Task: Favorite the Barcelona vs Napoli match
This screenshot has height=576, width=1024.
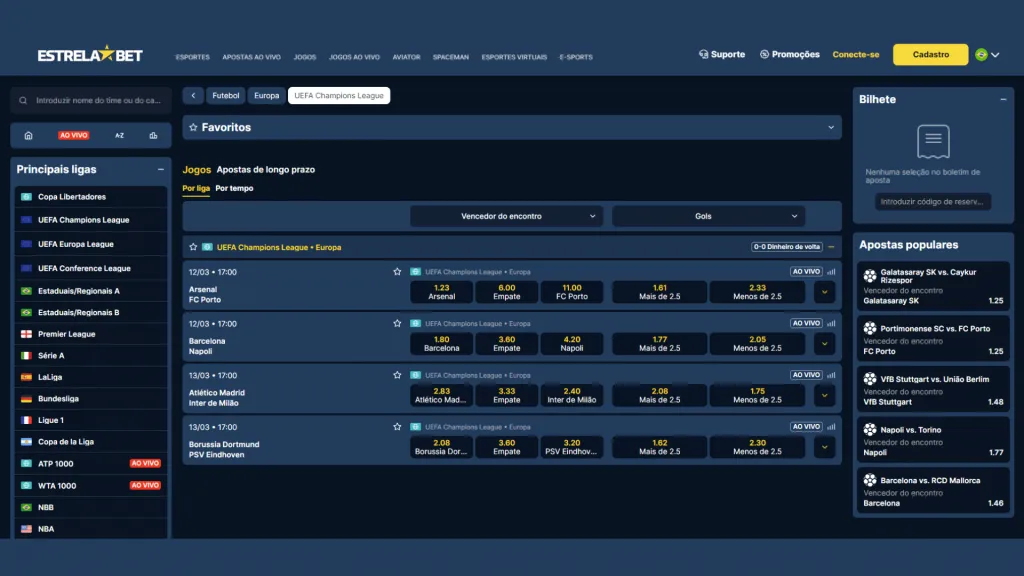Action: coord(397,323)
